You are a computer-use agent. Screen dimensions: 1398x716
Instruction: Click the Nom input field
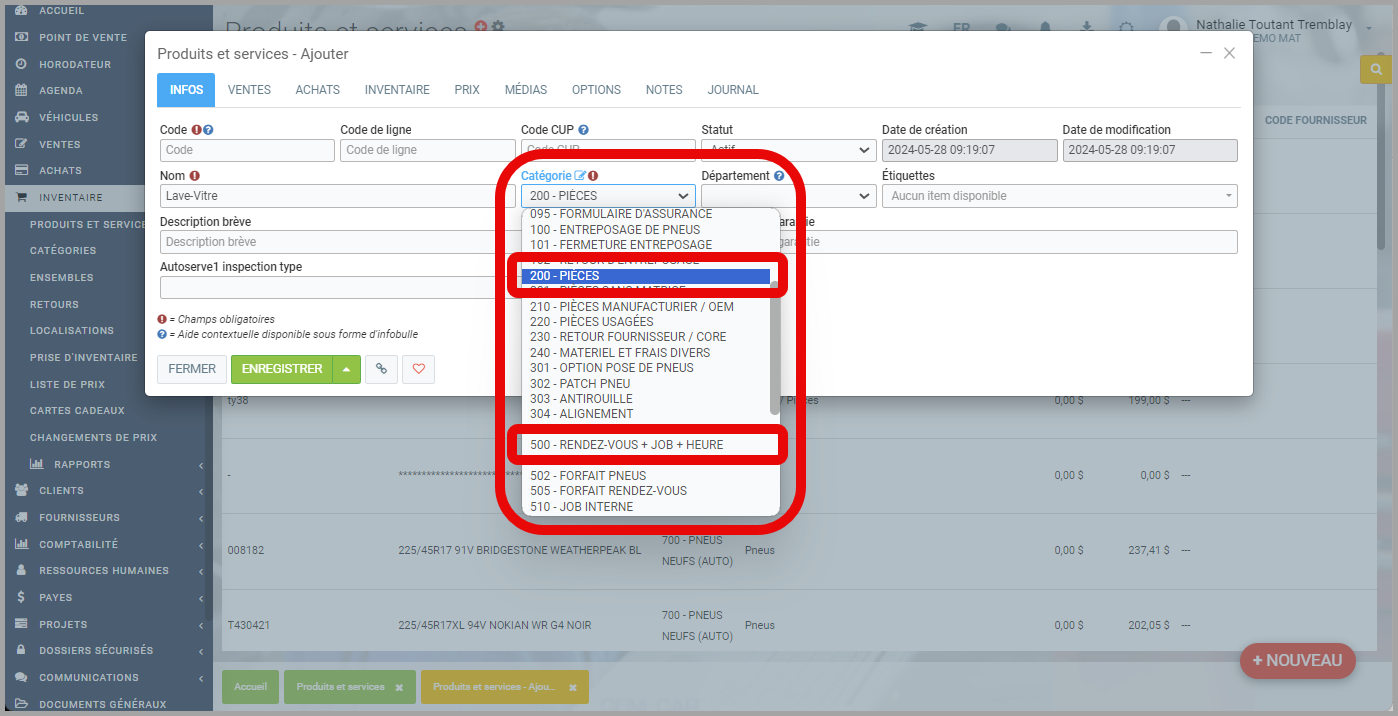[337, 196]
